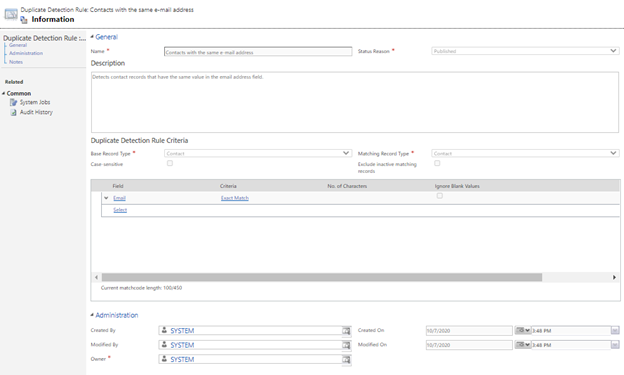
Task: Click the Email field link
Action: pos(119,198)
